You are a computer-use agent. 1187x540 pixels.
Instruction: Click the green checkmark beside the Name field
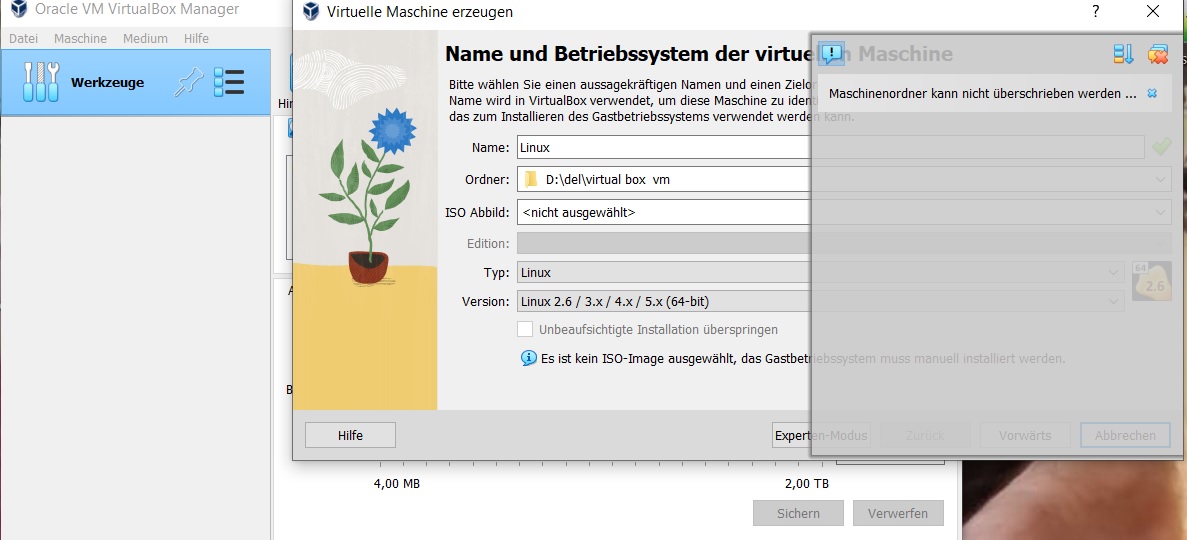coord(1161,147)
